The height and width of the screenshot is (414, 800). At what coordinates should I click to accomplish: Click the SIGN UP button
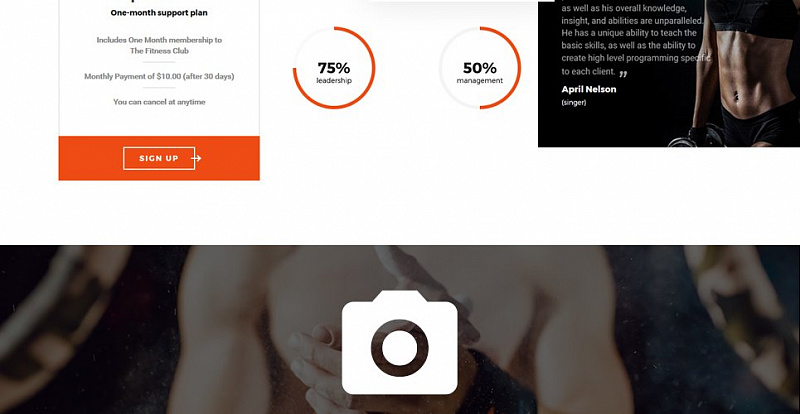click(159, 158)
